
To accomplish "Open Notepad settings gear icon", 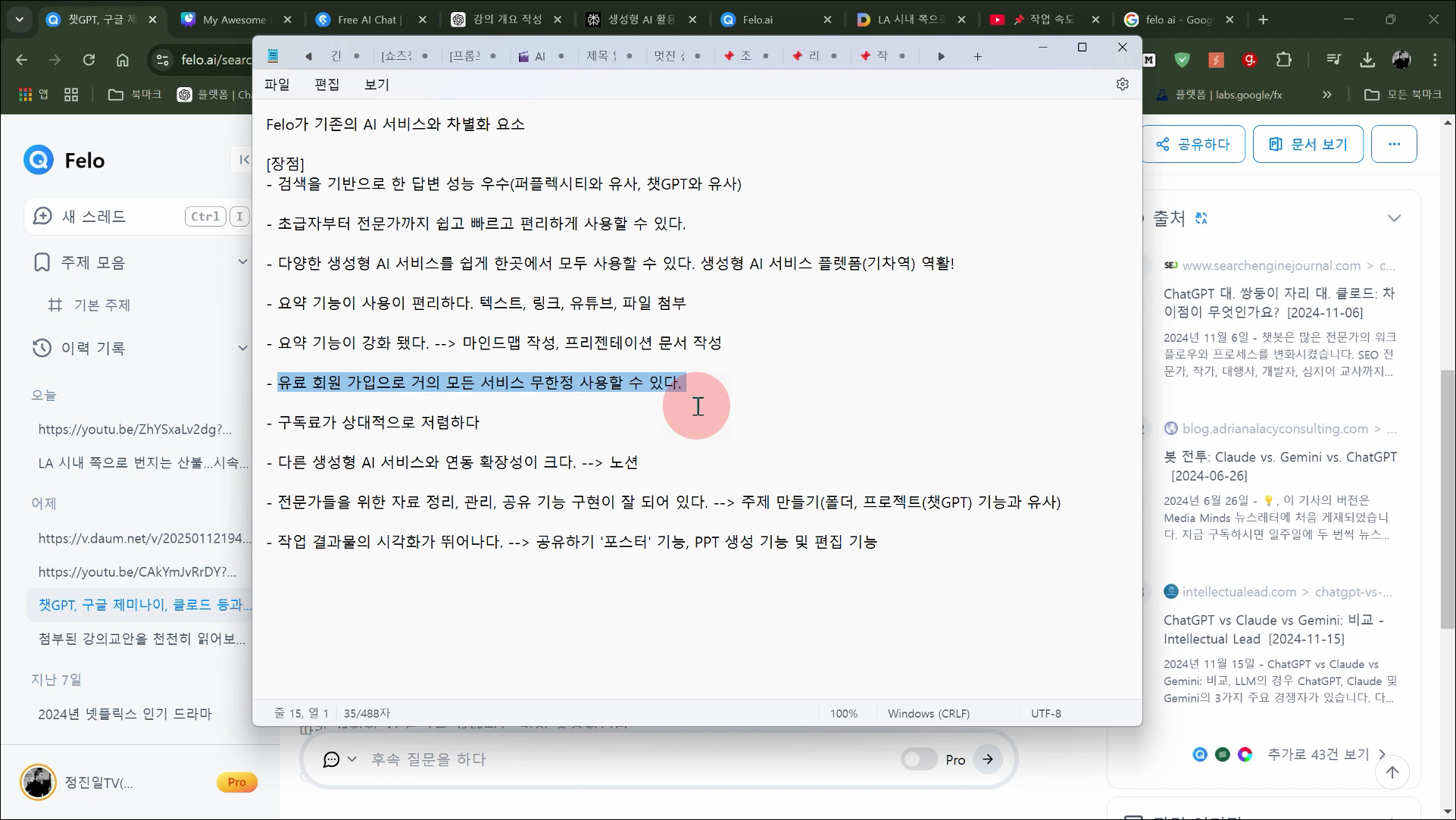I will point(1122,84).
